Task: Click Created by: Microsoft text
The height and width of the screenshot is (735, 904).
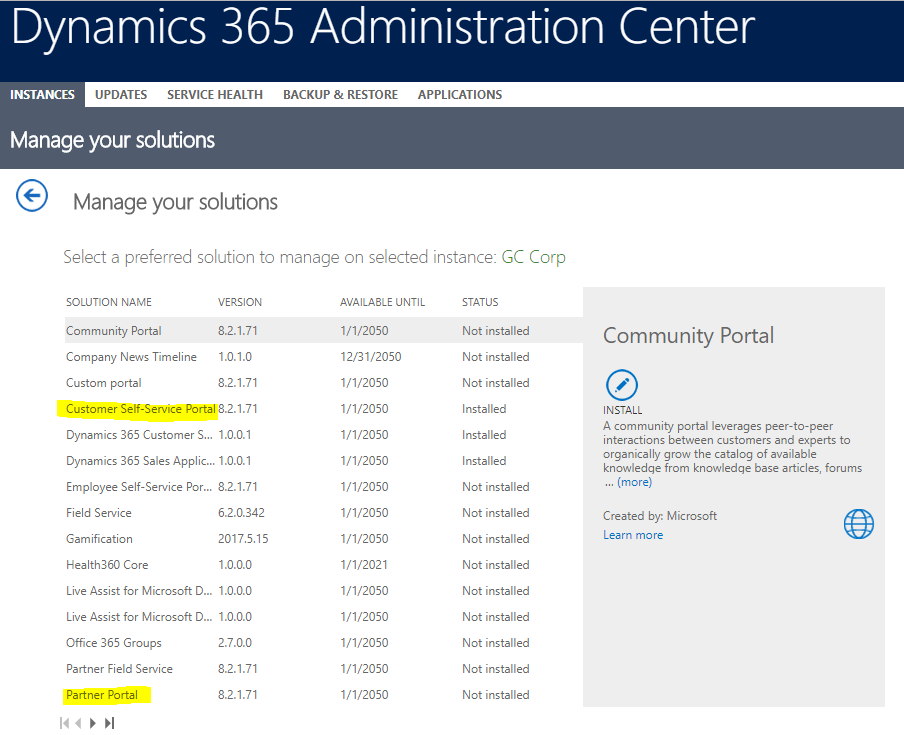Action: click(x=660, y=516)
